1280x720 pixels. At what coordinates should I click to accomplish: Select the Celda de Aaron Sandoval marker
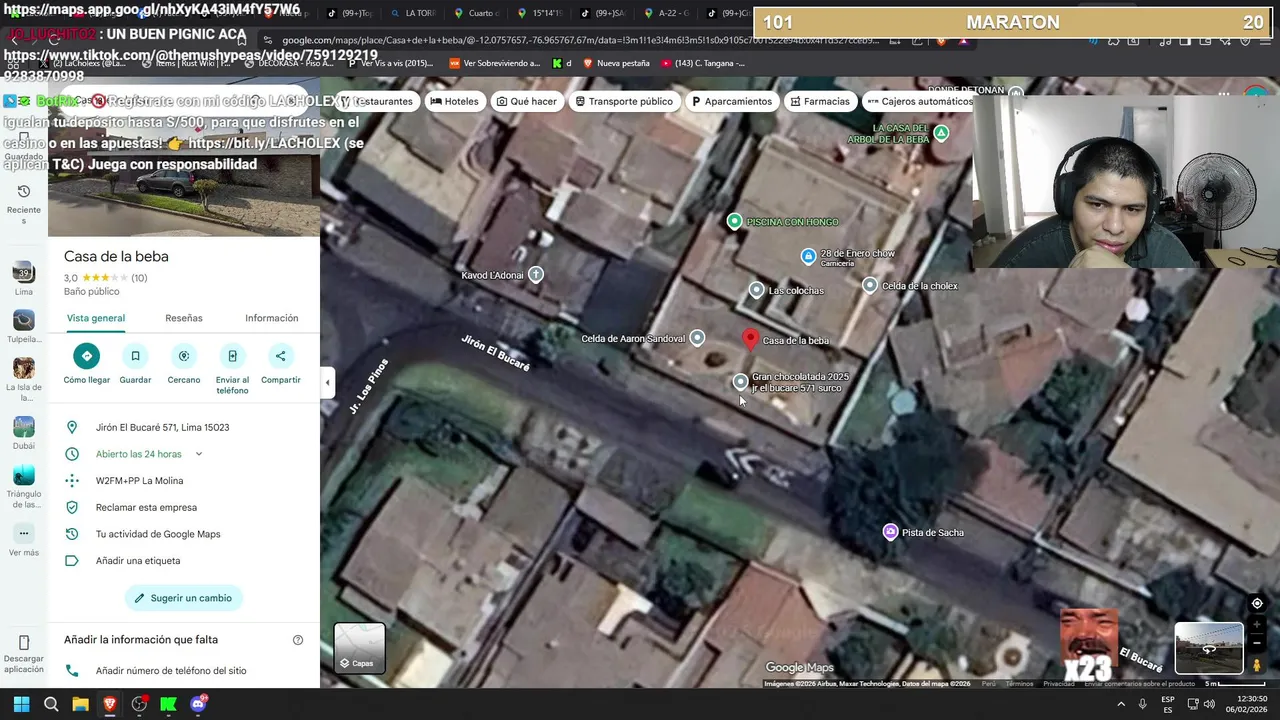click(697, 338)
